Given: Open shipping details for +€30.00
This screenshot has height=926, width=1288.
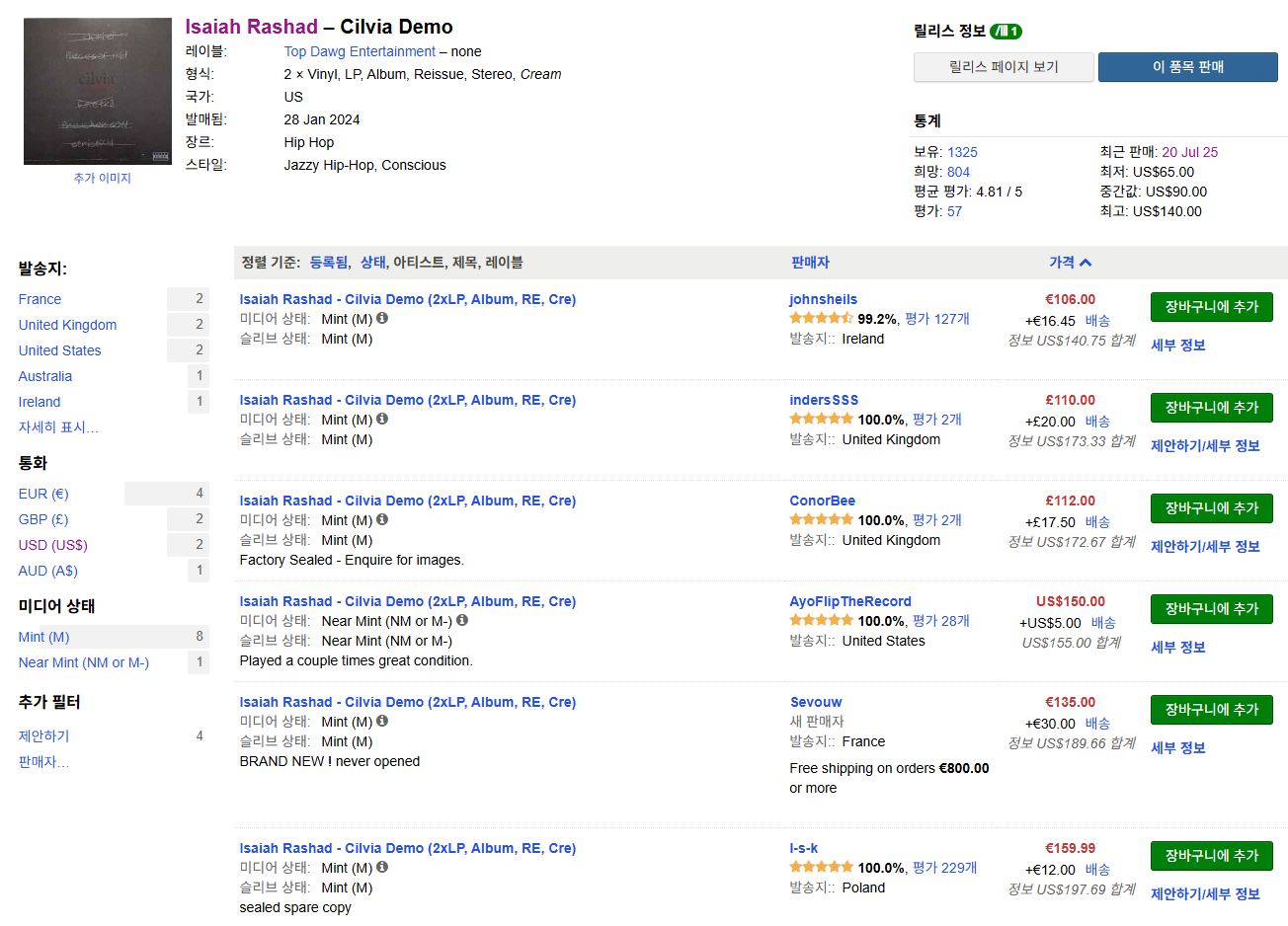Looking at the screenshot, I should click(1097, 724).
